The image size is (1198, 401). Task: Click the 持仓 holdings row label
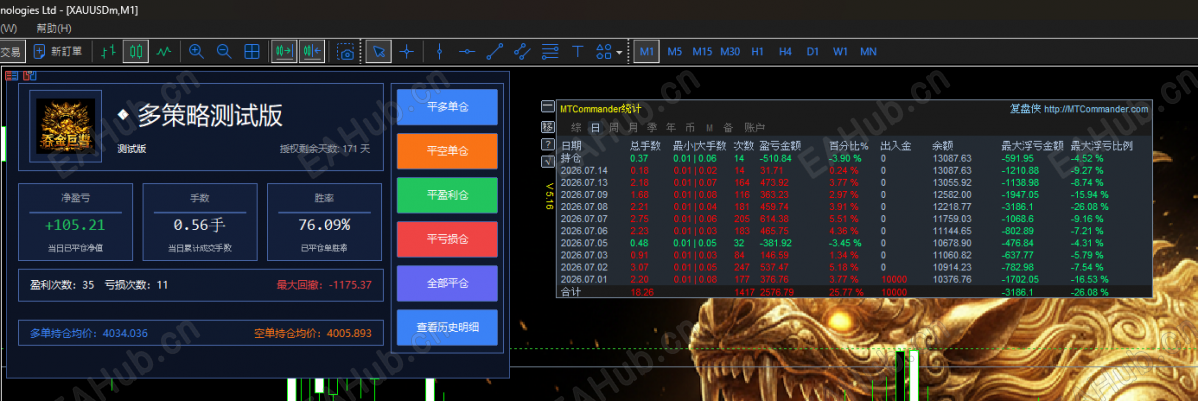[x=570, y=157]
